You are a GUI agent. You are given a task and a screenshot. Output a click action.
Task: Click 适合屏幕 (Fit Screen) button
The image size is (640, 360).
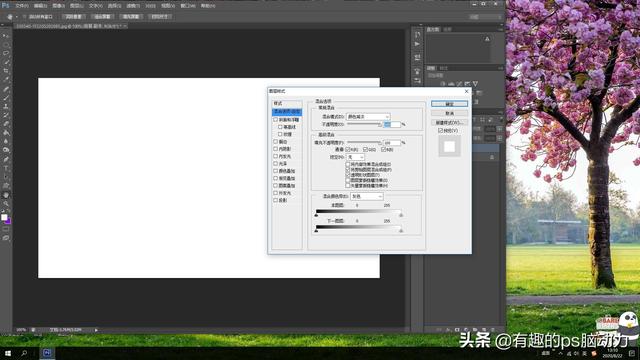(x=102, y=17)
